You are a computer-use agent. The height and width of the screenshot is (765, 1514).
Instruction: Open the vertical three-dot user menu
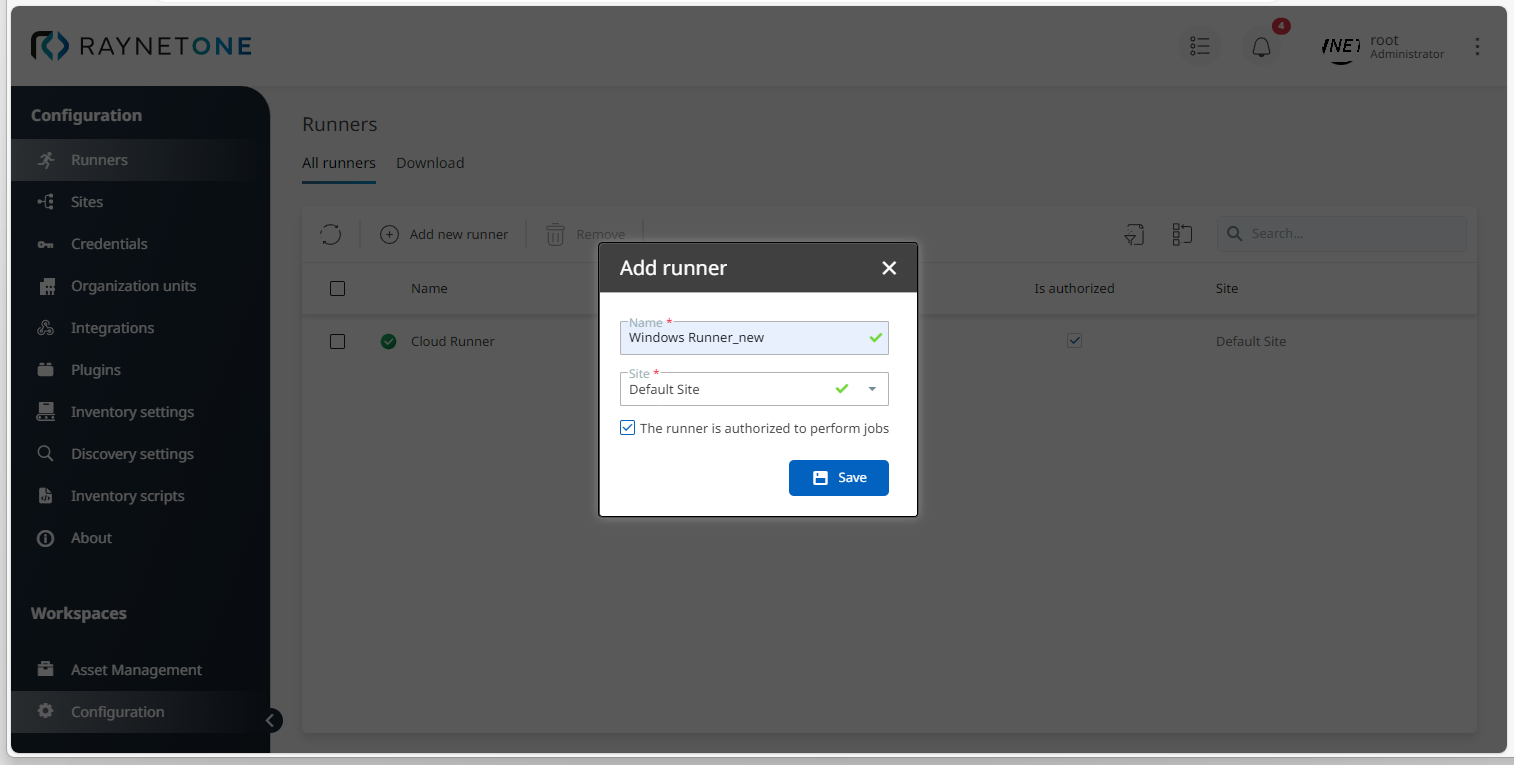pyautogui.click(x=1477, y=47)
